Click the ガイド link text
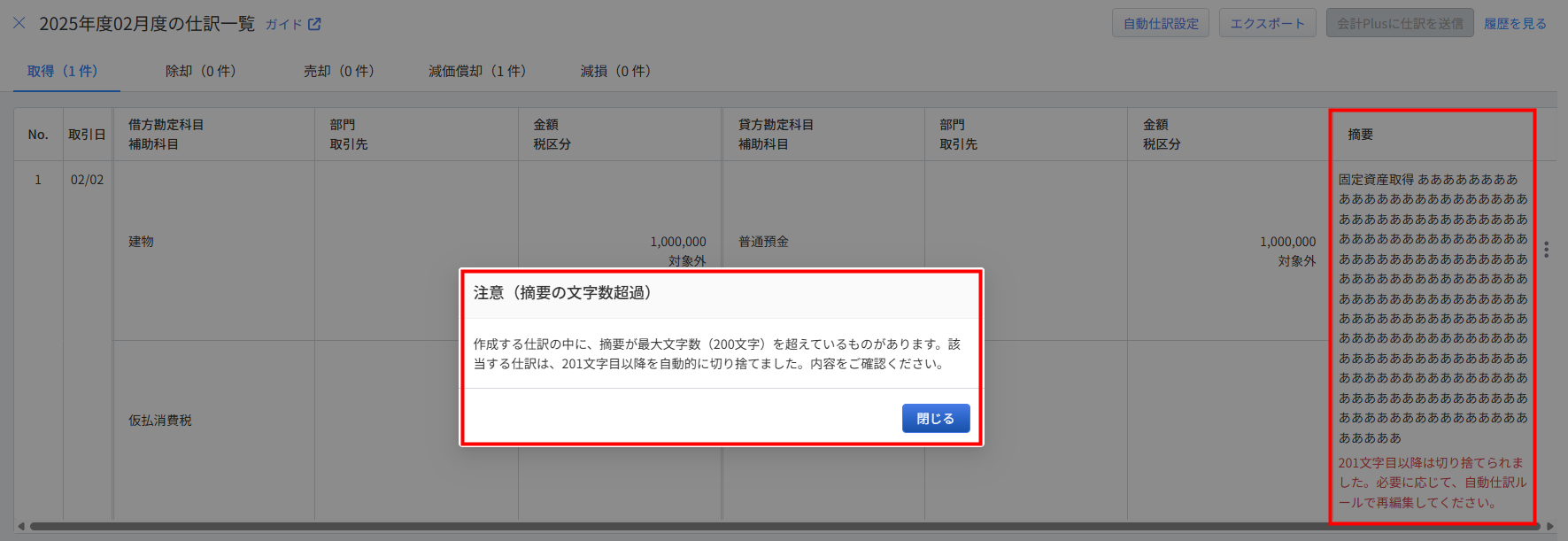Screen dimensions: 1568x541 click(283, 24)
